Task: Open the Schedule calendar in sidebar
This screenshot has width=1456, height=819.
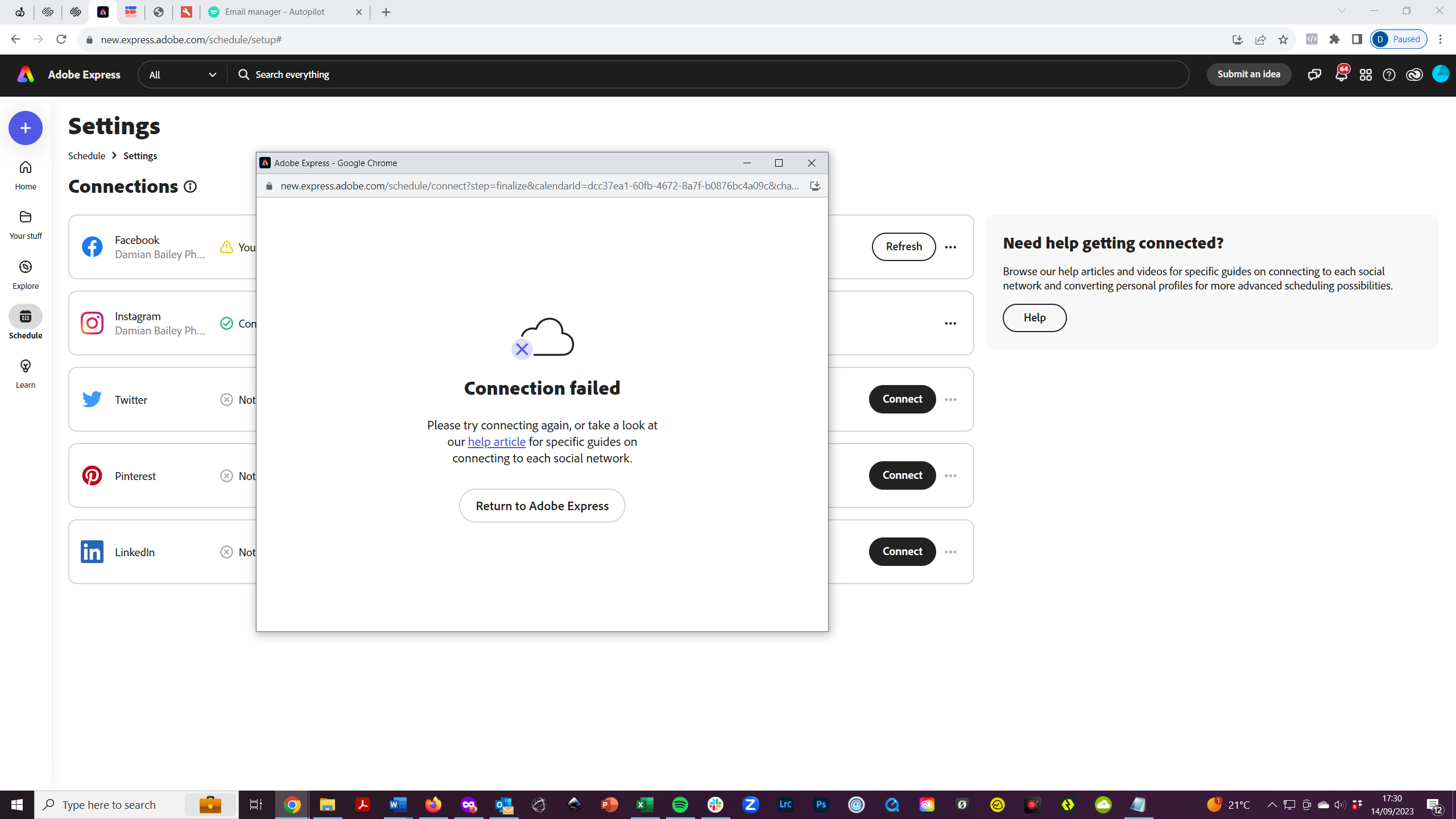Action: pyautogui.click(x=26, y=322)
